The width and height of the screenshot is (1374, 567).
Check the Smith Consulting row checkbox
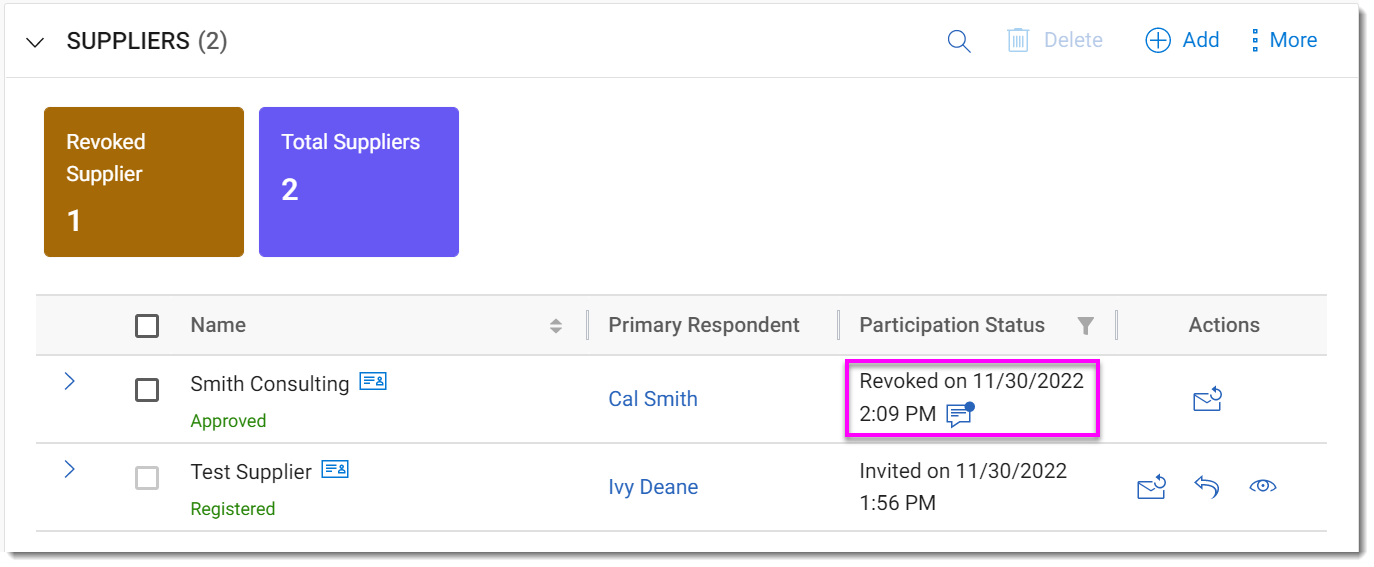coord(147,390)
